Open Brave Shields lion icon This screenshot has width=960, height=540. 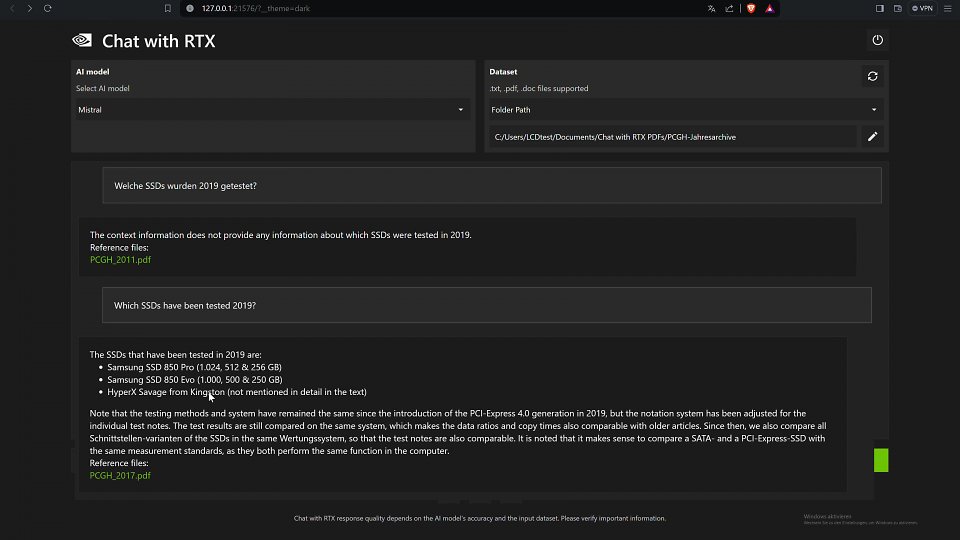(751, 9)
